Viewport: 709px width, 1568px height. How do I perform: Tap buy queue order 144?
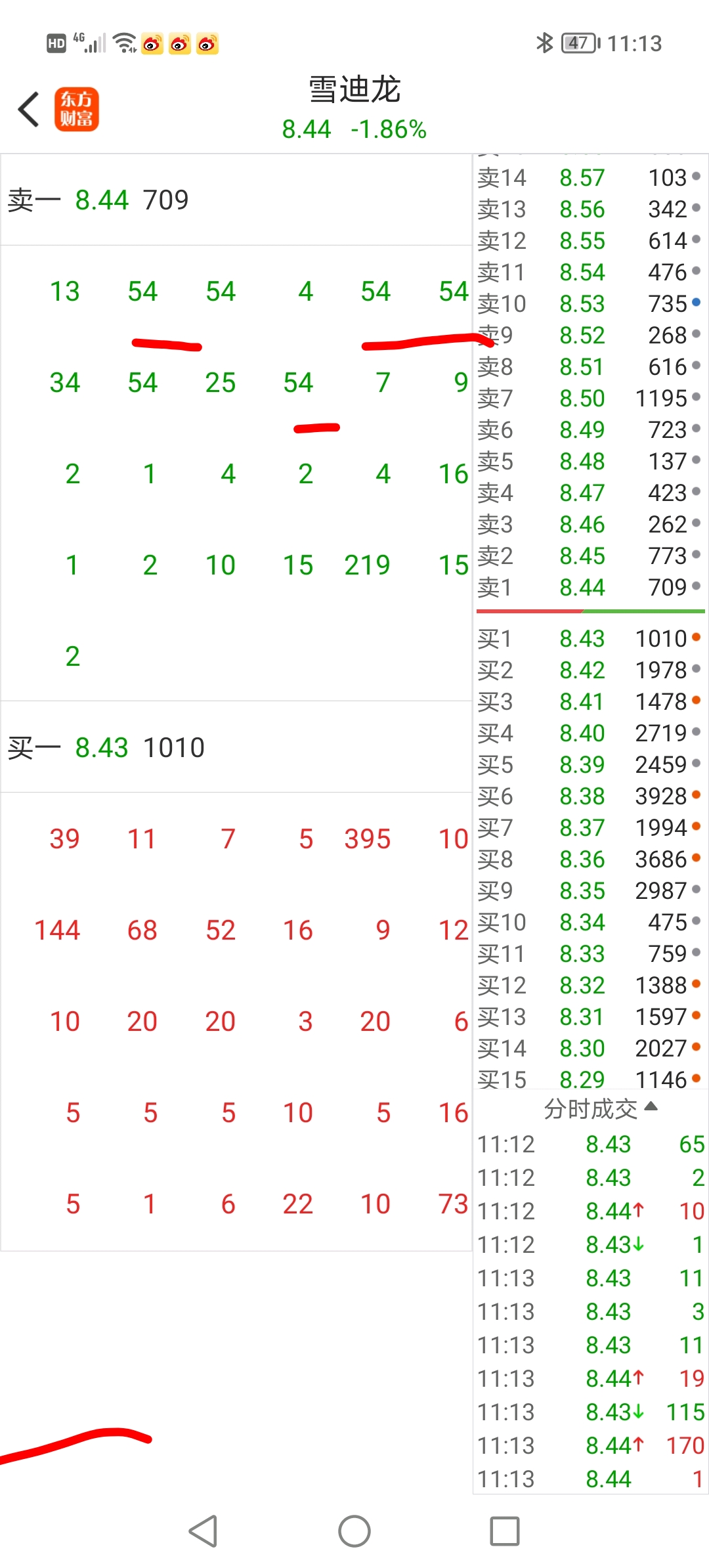tap(57, 930)
